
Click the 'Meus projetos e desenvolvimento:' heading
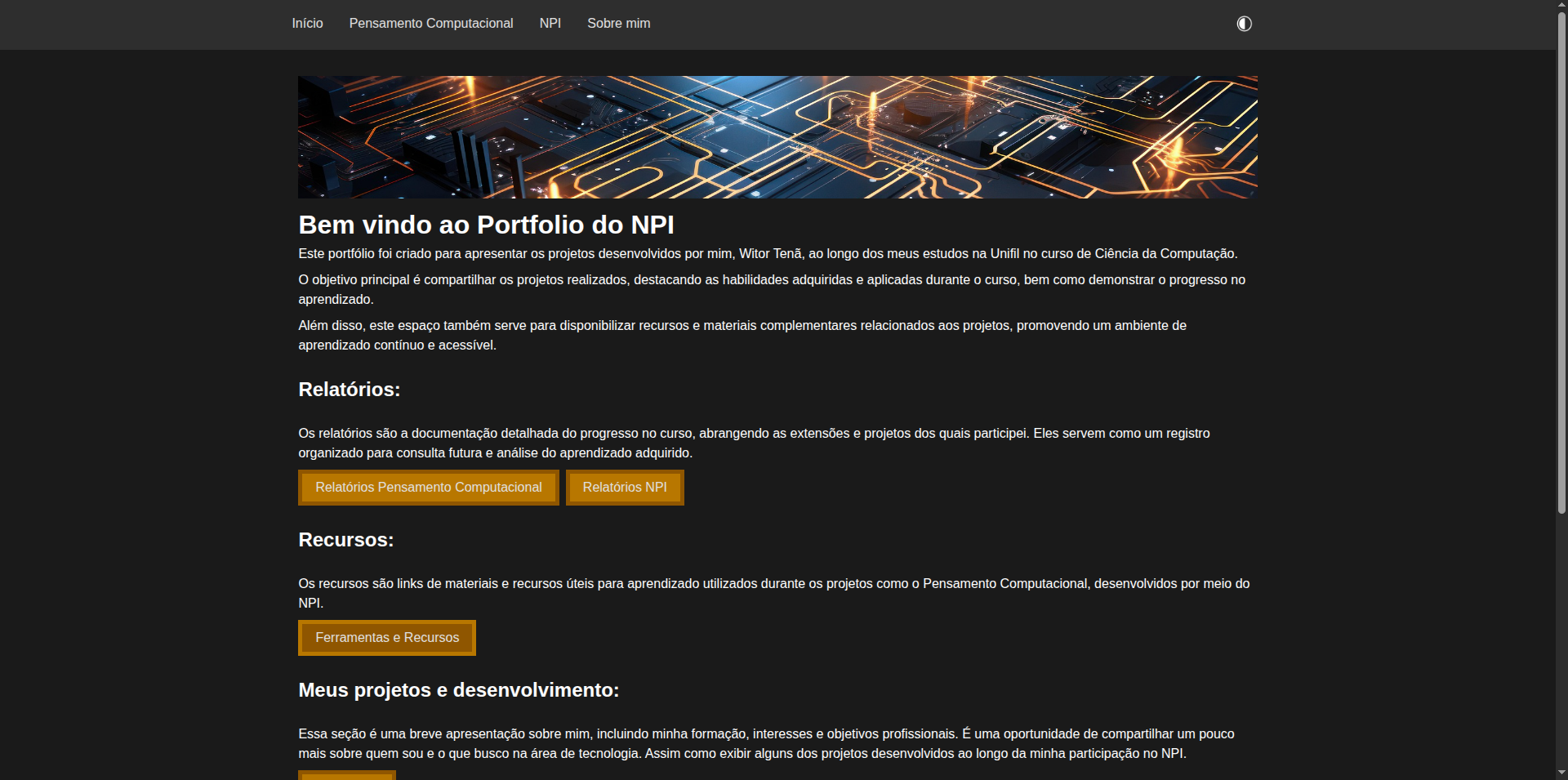[458, 690]
